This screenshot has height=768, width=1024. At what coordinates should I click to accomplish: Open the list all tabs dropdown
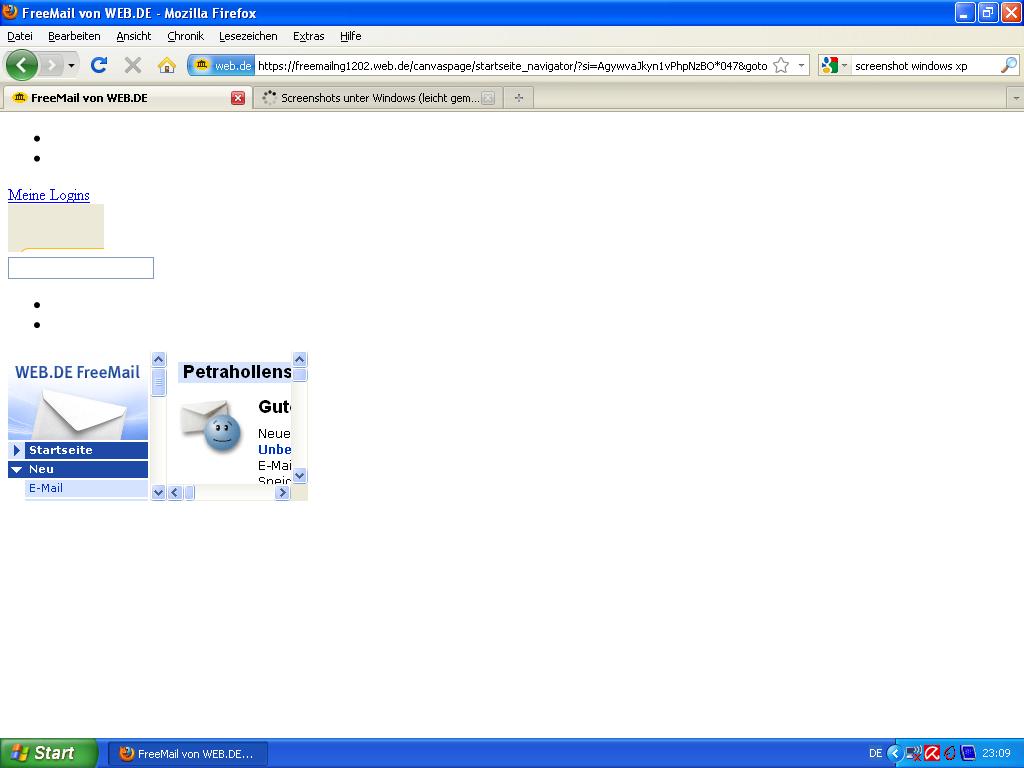(x=1016, y=98)
